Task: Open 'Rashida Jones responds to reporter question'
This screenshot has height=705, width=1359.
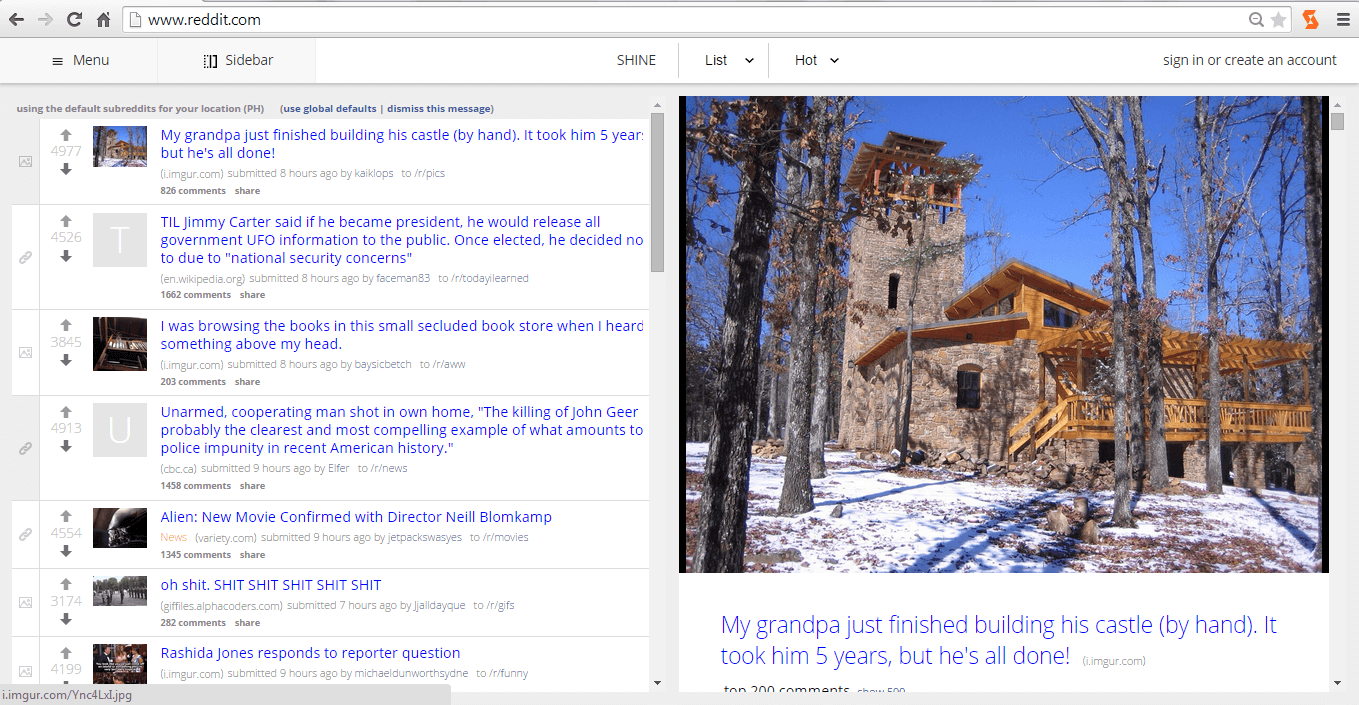Action: click(x=310, y=653)
